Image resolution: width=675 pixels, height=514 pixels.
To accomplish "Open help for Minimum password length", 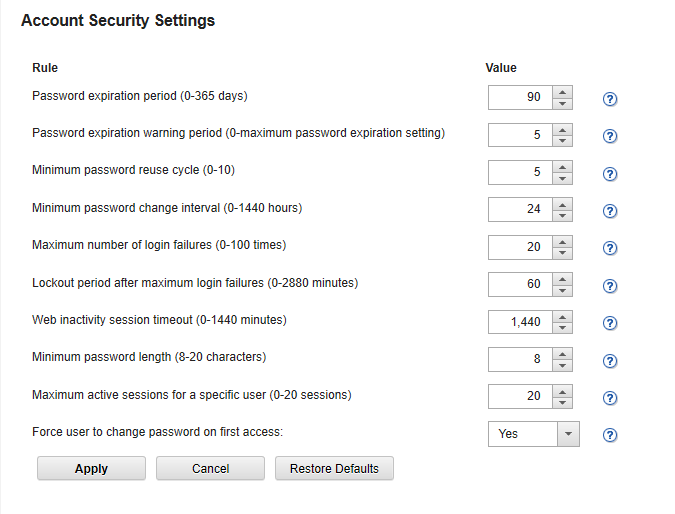I will point(610,361).
